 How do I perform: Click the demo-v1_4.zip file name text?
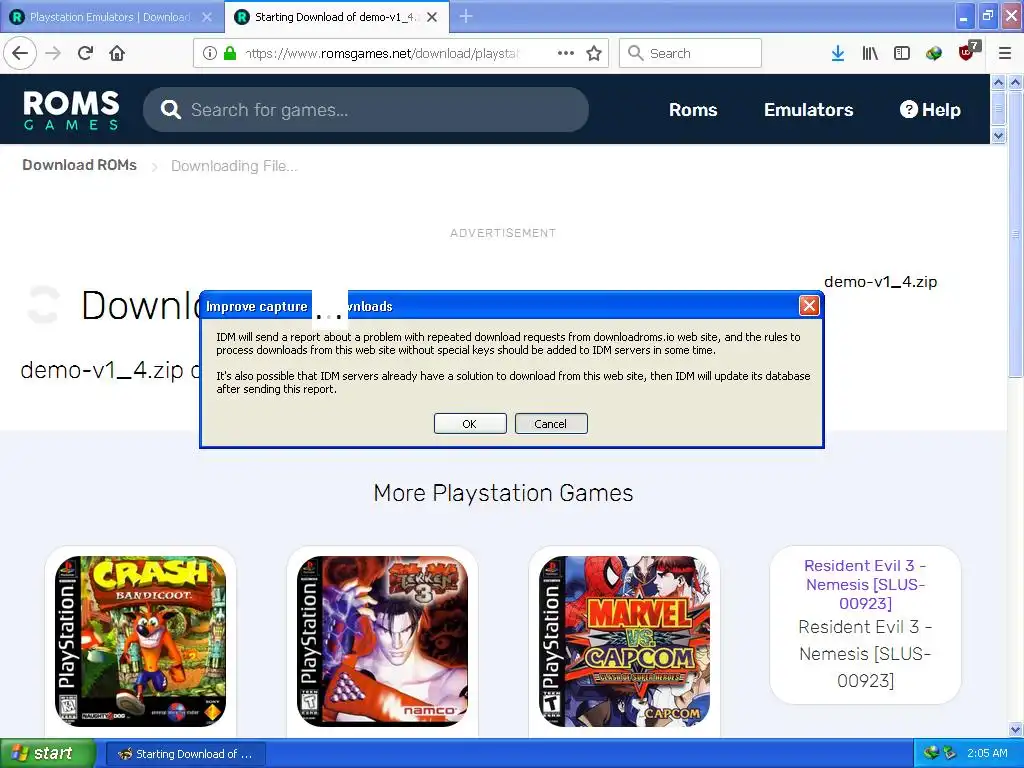coord(880,282)
